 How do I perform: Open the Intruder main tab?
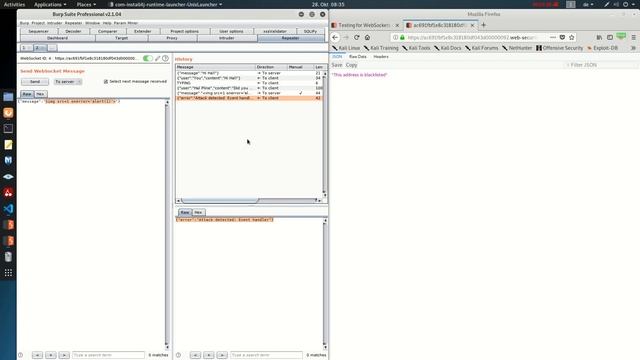pyautogui.click(x=227, y=38)
